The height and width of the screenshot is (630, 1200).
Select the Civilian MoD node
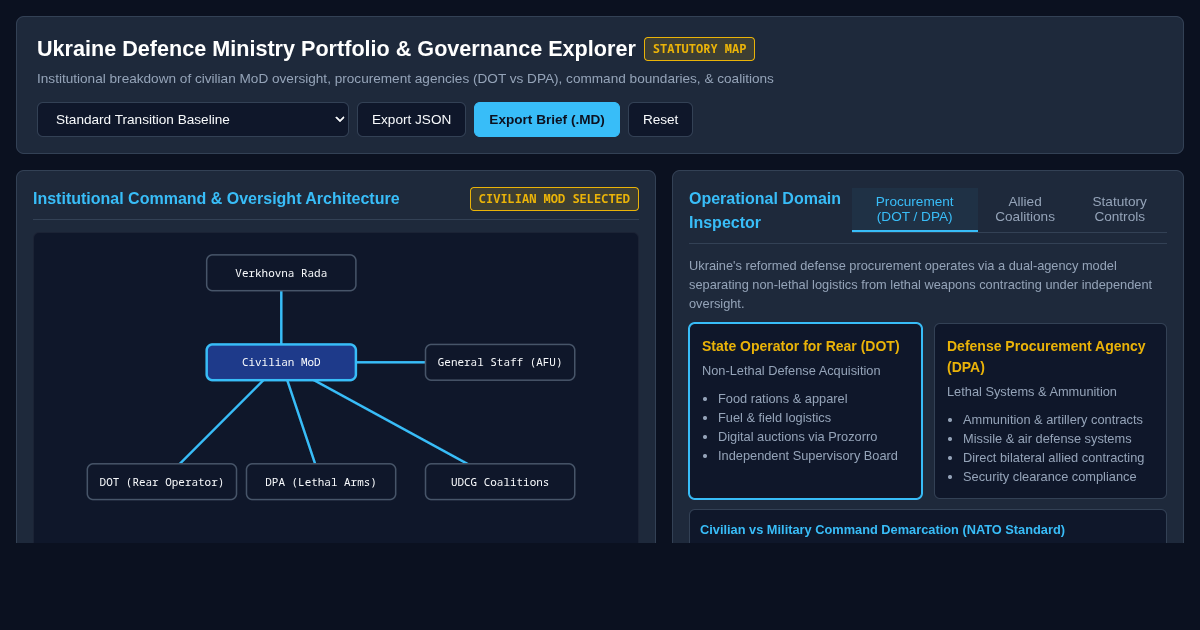click(281, 362)
